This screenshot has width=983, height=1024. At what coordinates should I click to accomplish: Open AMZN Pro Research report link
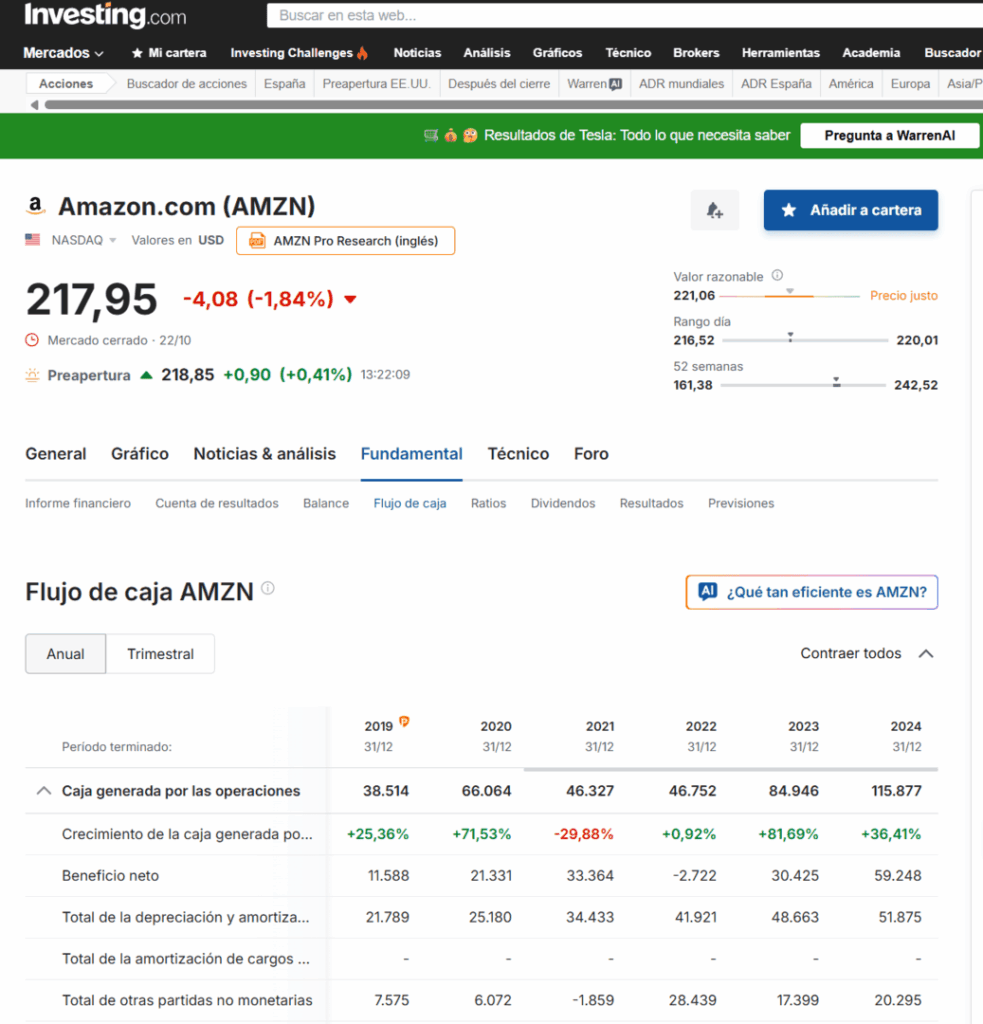345,241
